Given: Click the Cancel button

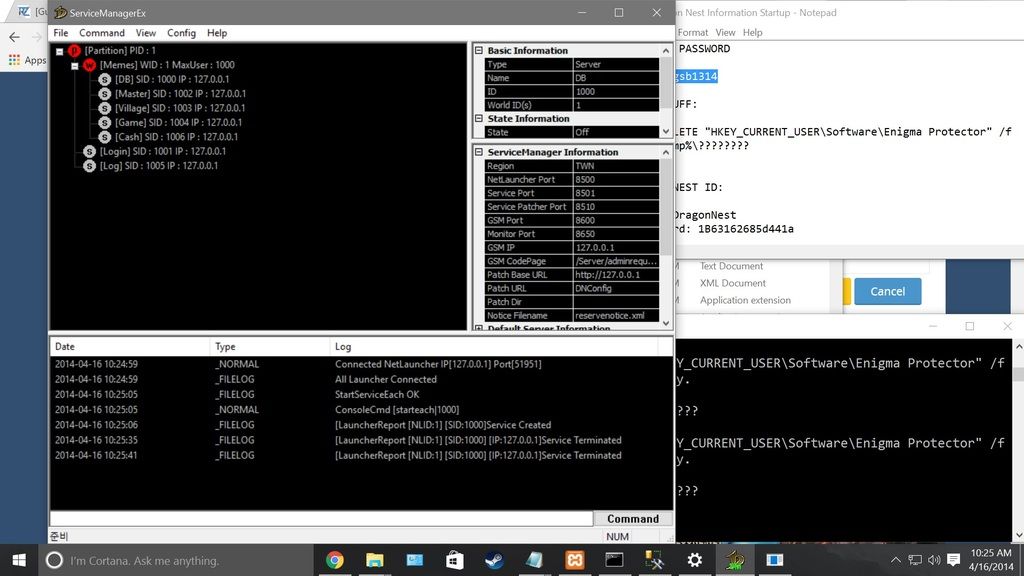Looking at the screenshot, I should point(887,291).
